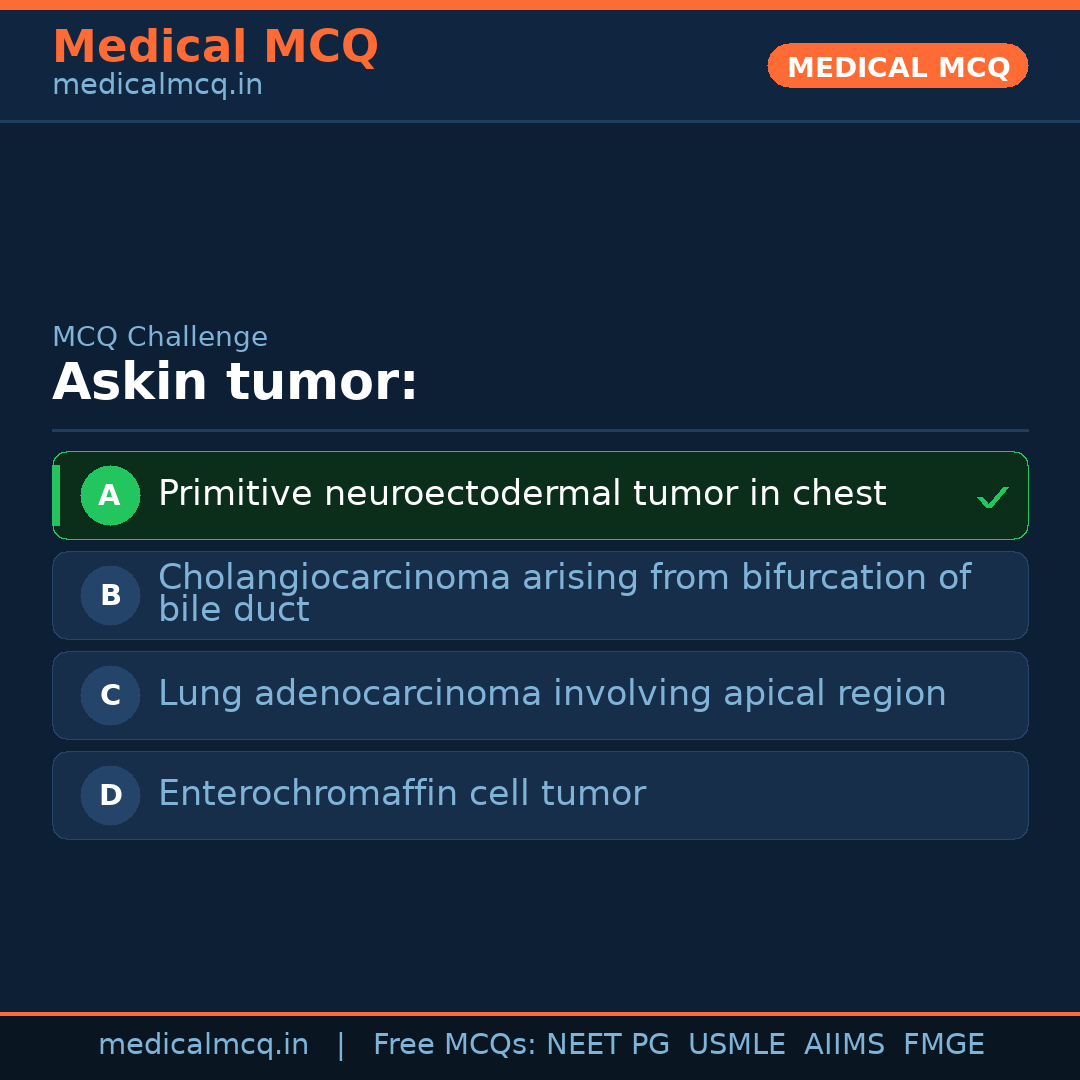1080x1080 pixels.
Task: Open medicalmcq.in link in the header
Action: pos(157,86)
